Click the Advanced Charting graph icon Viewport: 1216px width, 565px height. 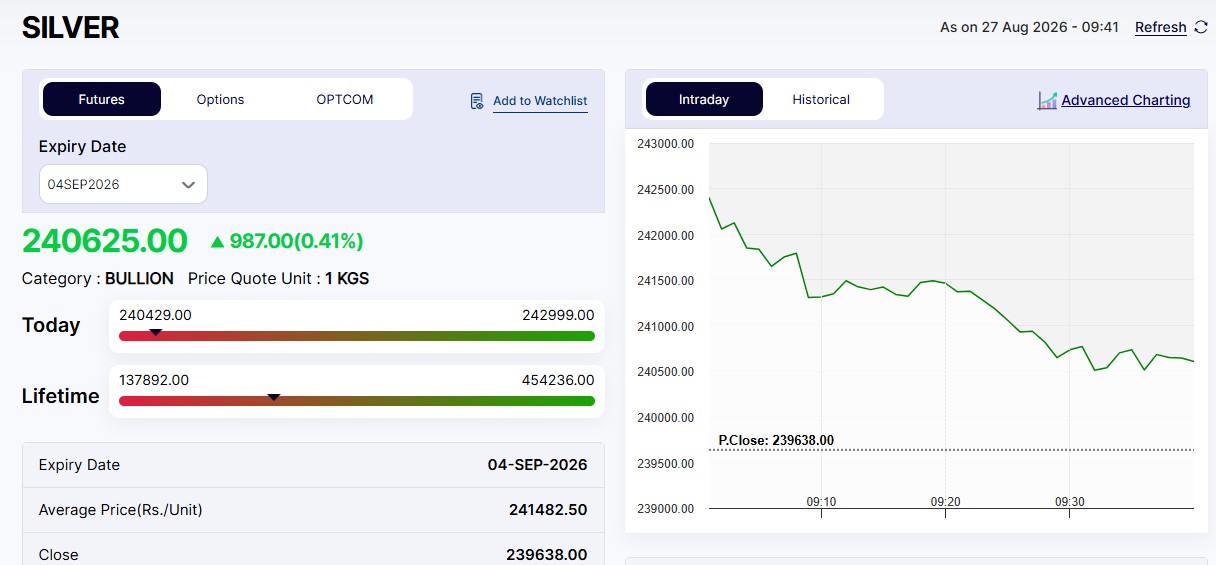click(1047, 100)
